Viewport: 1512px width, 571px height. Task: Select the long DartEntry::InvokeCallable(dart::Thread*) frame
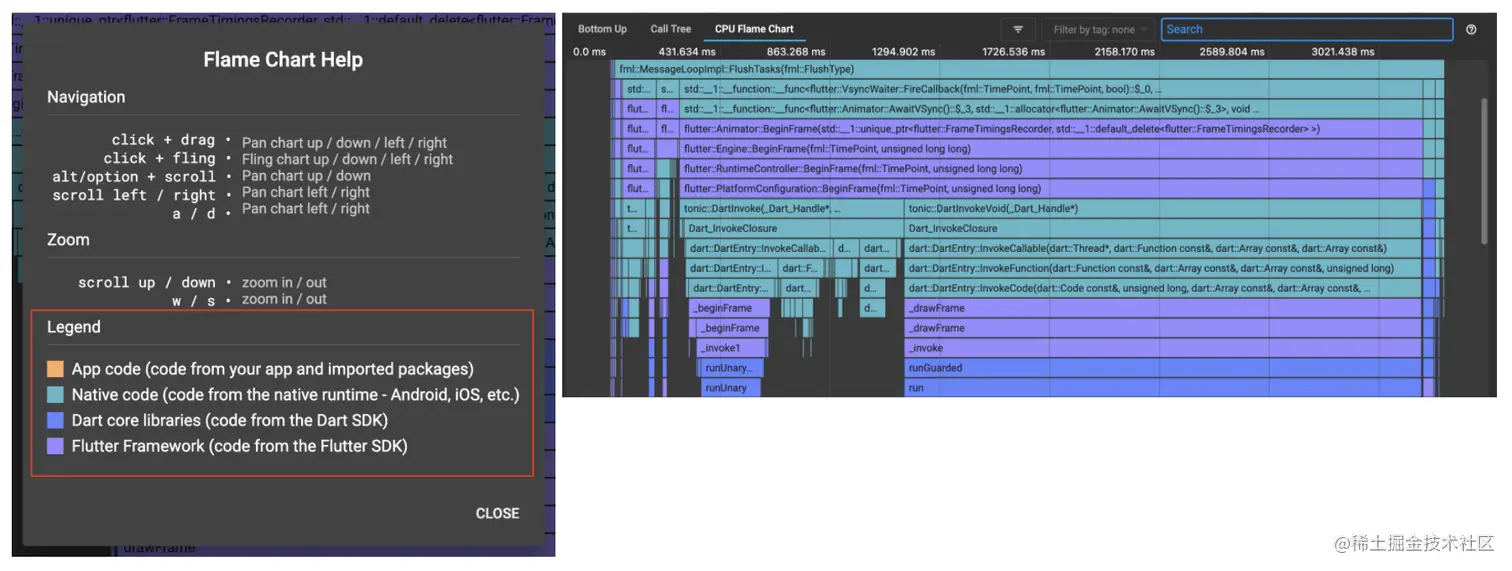[1163, 249]
